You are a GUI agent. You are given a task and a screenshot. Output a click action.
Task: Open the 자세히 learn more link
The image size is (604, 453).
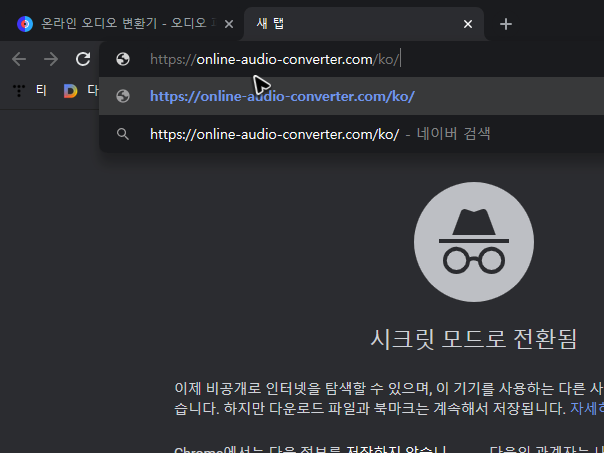(x=587, y=408)
